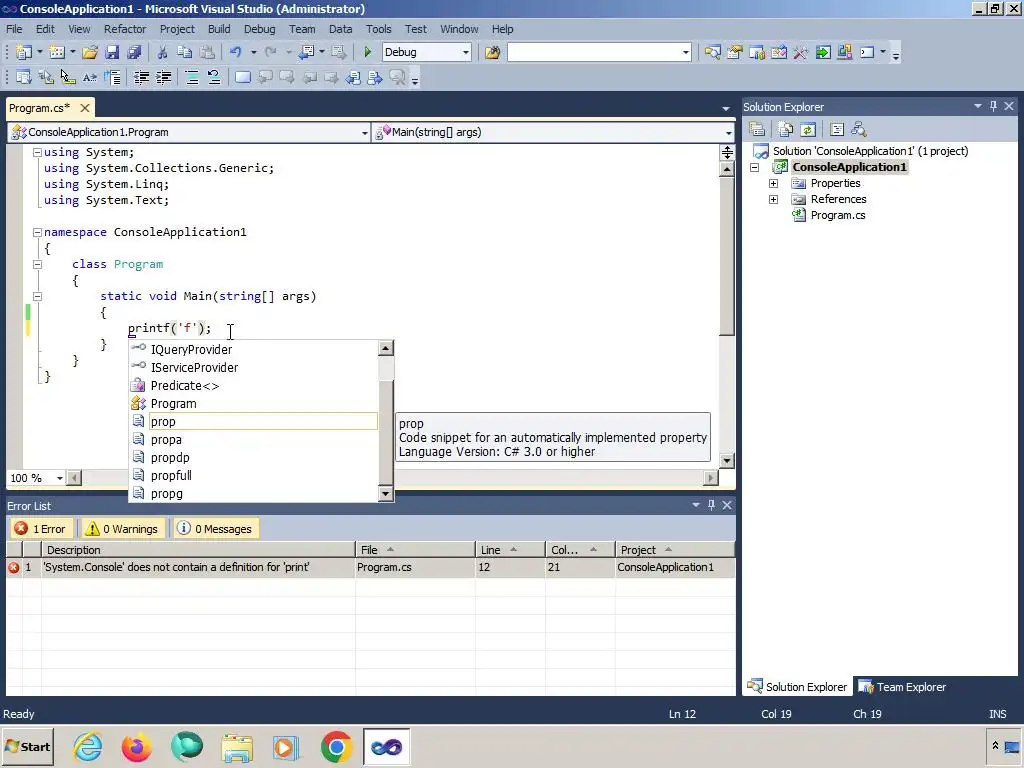Screen dimensions: 1024x768
Task: Click the code editor vertical scrollbar thumb
Action: (x=727, y=256)
